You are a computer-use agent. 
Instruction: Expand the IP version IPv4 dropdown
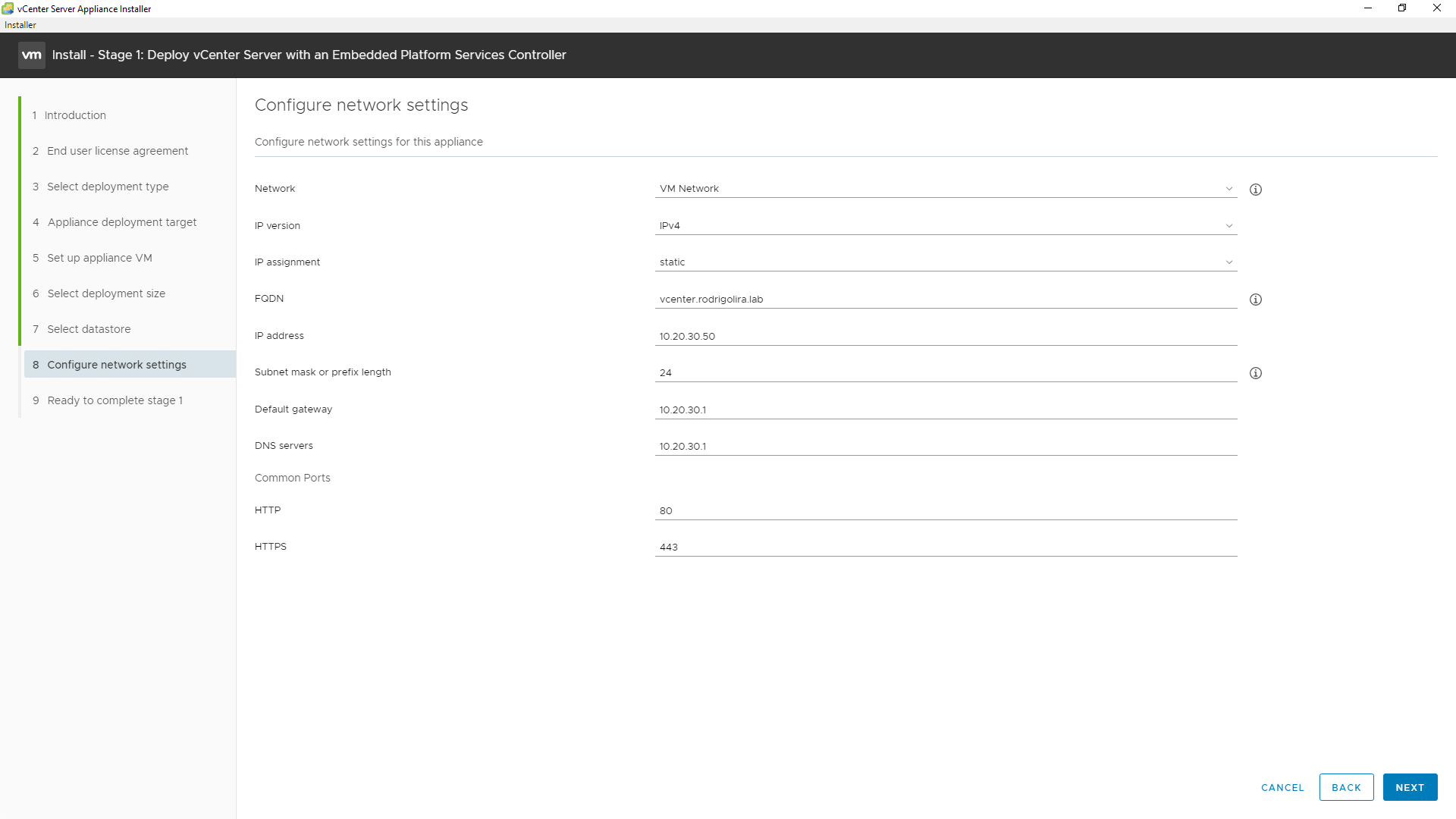pyautogui.click(x=945, y=226)
